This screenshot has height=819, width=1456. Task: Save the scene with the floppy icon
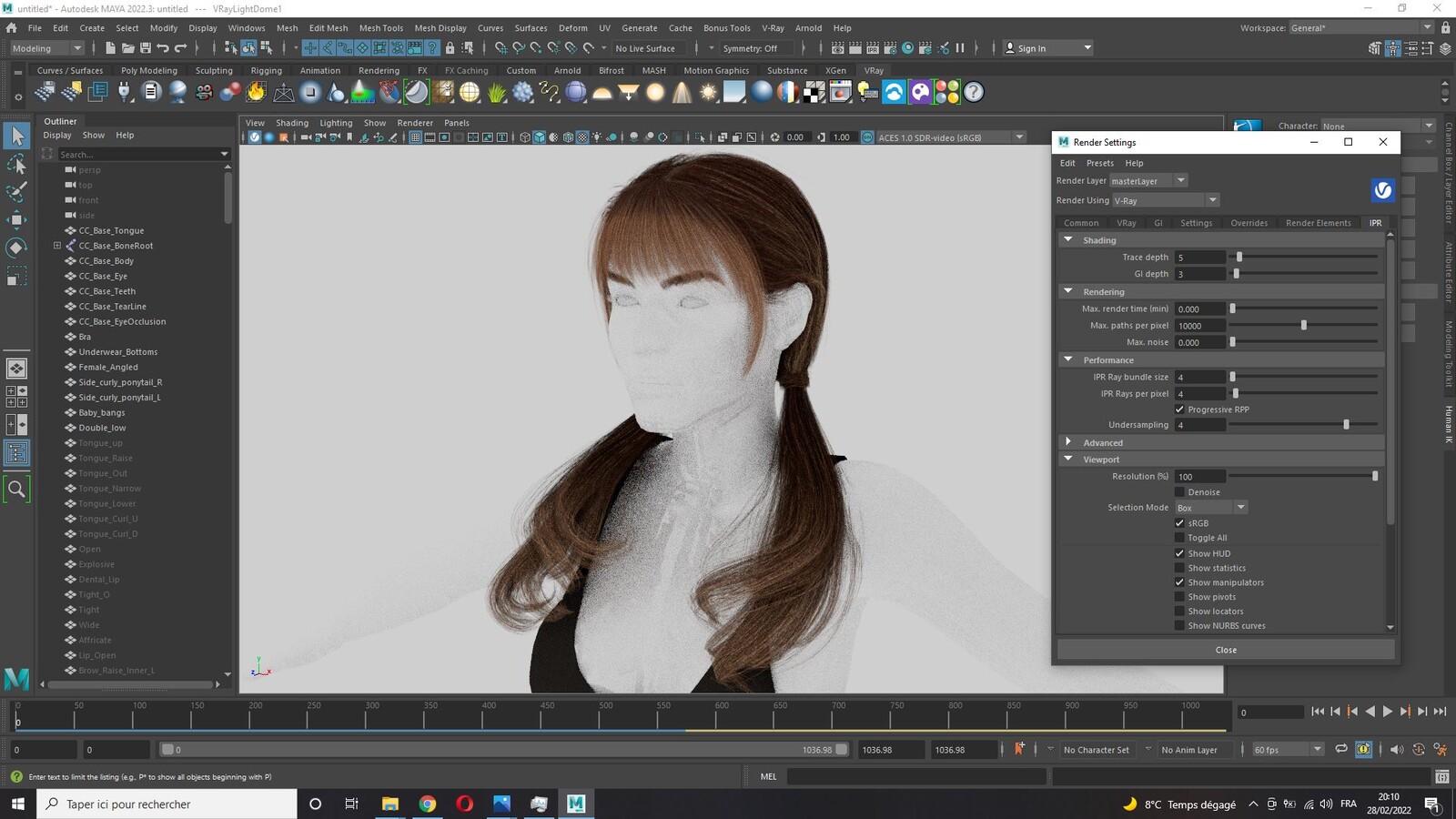[x=145, y=48]
